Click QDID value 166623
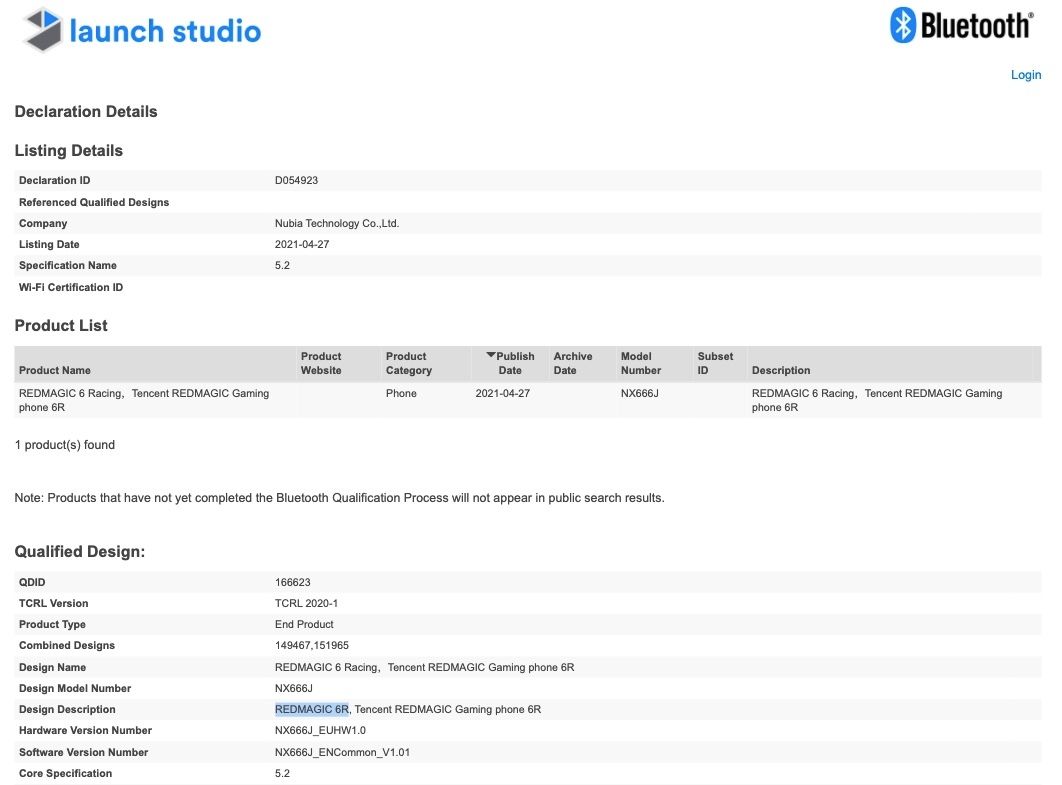 (x=293, y=582)
